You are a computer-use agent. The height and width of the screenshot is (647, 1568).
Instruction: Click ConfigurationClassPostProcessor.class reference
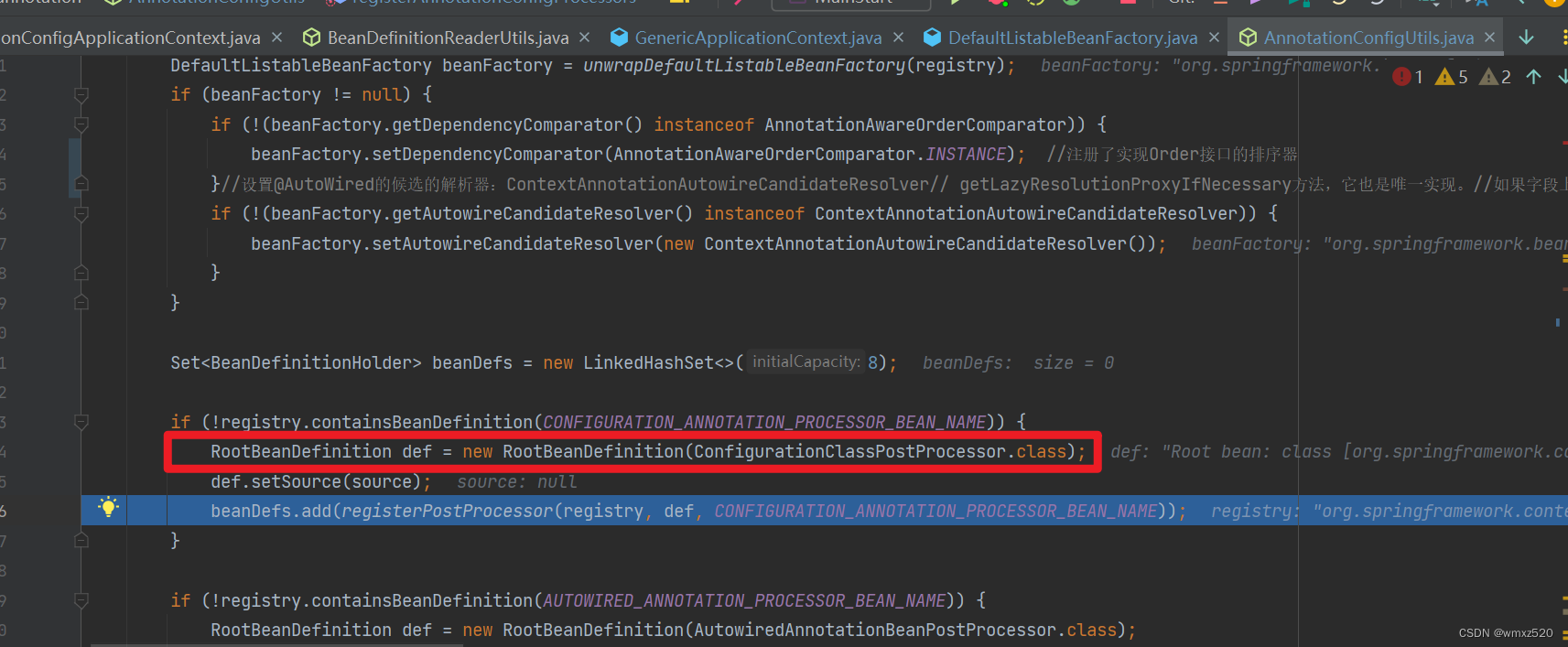click(x=881, y=452)
